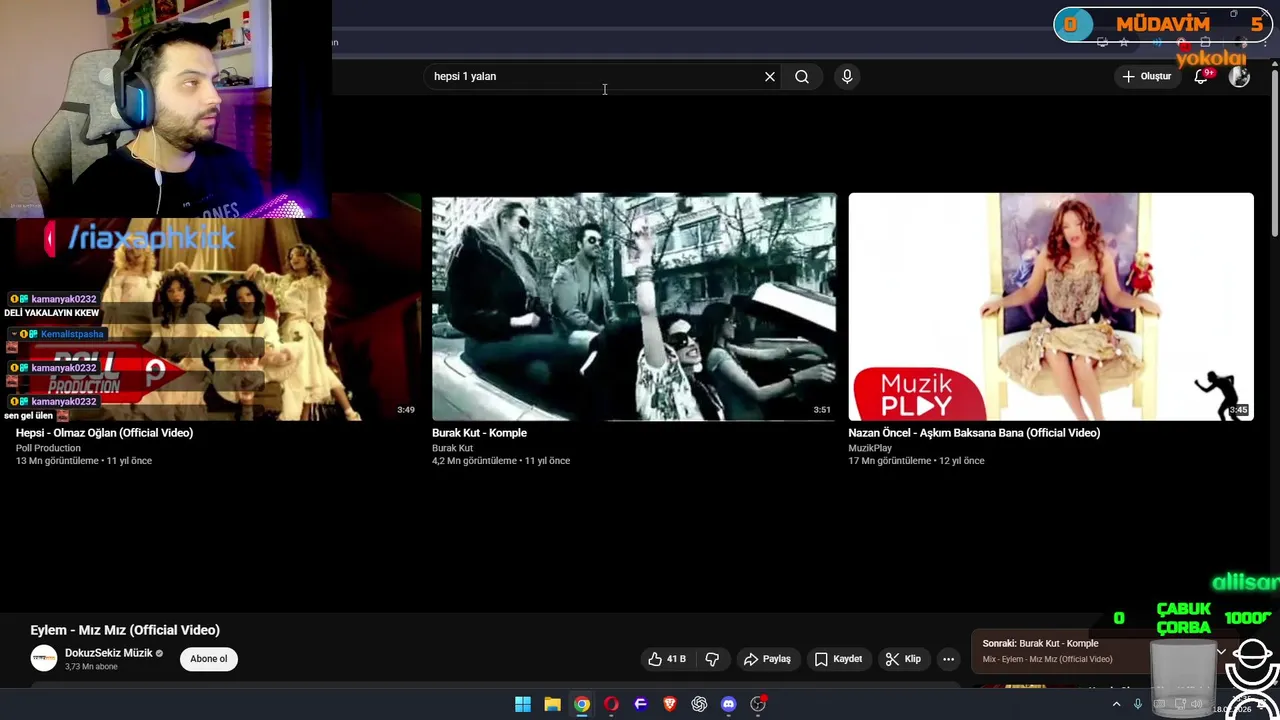The width and height of the screenshot is (1280, 720).
Task: Open the Nazan Öncel - Aşkım Baksana Bana title
Action: click(974, 433)
